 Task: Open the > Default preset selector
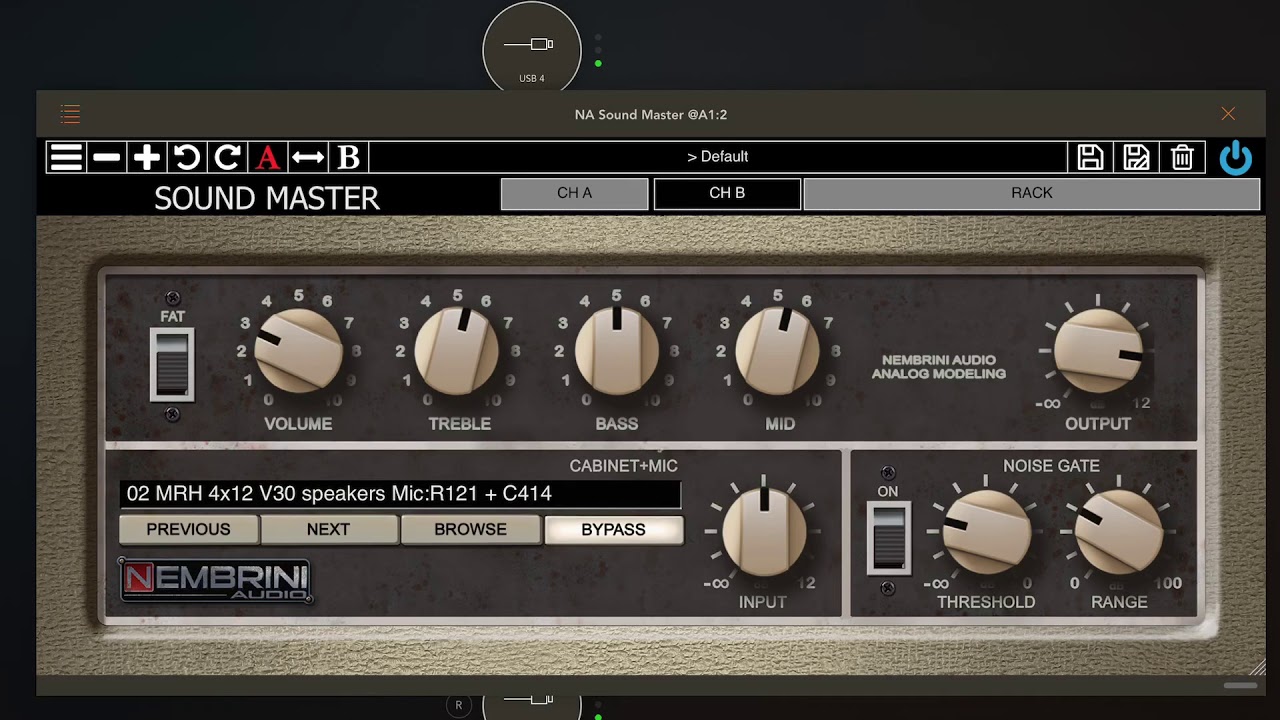pyautogui.click(x=718, y=157)
